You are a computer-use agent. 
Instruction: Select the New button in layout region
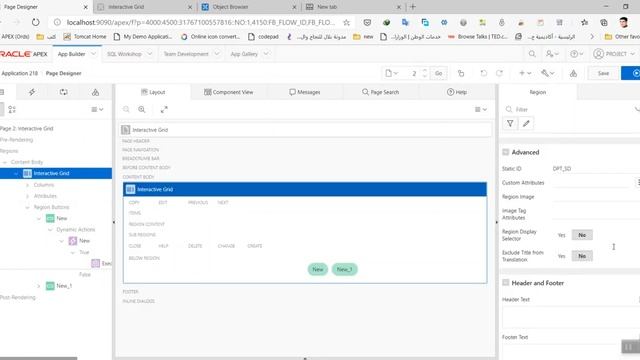318,269
